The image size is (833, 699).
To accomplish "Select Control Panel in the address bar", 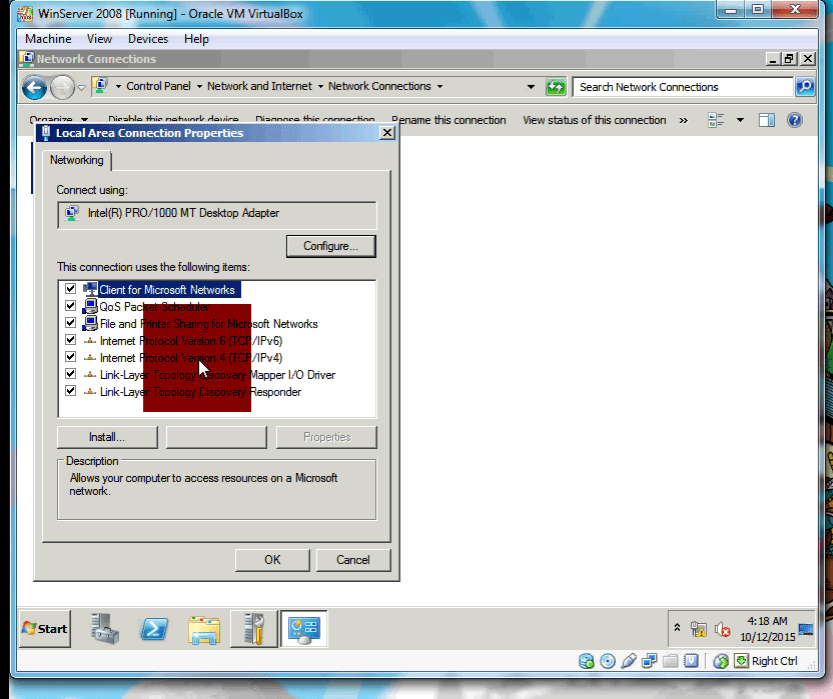I will (158, 86).
